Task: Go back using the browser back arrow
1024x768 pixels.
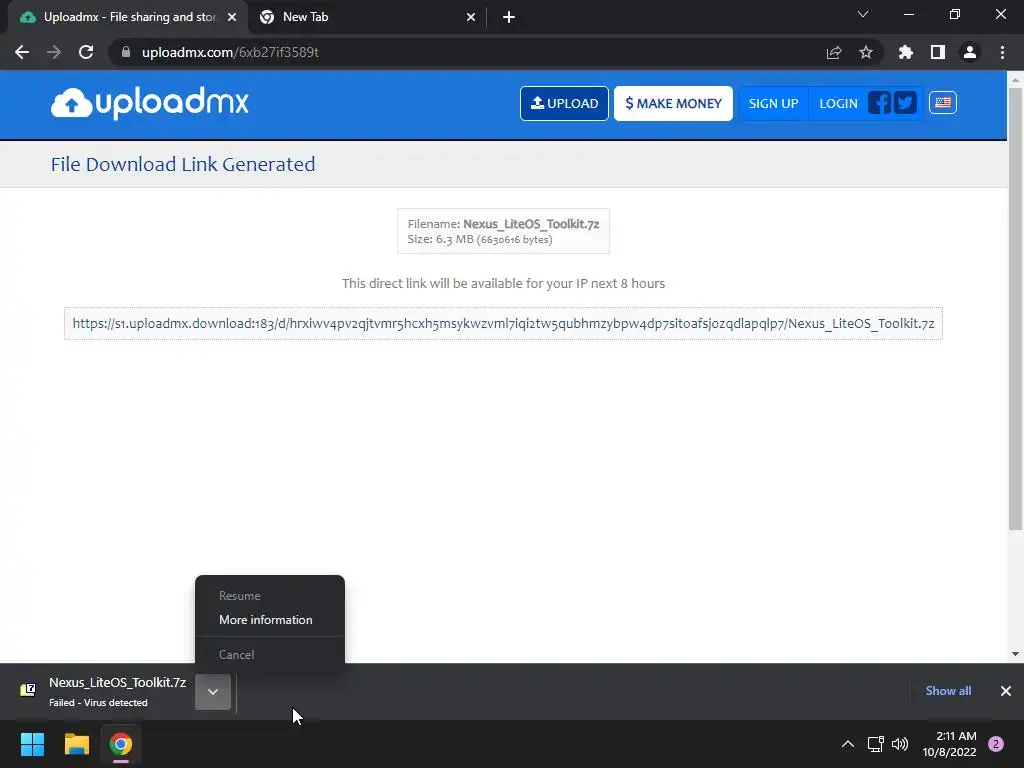Action: [22, 52]
